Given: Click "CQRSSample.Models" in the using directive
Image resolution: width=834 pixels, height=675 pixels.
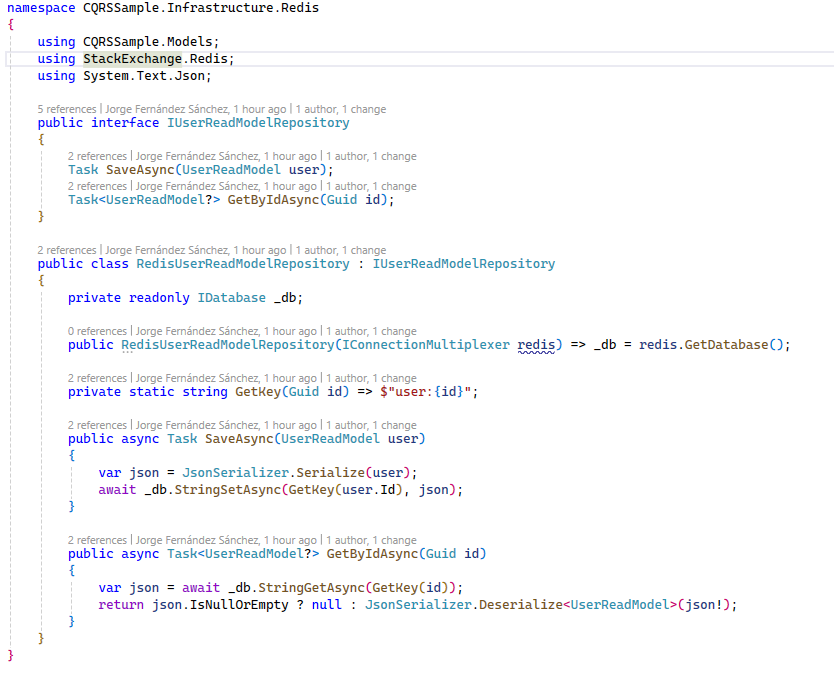Looking at the screenshot, I should tap(147, 41).
